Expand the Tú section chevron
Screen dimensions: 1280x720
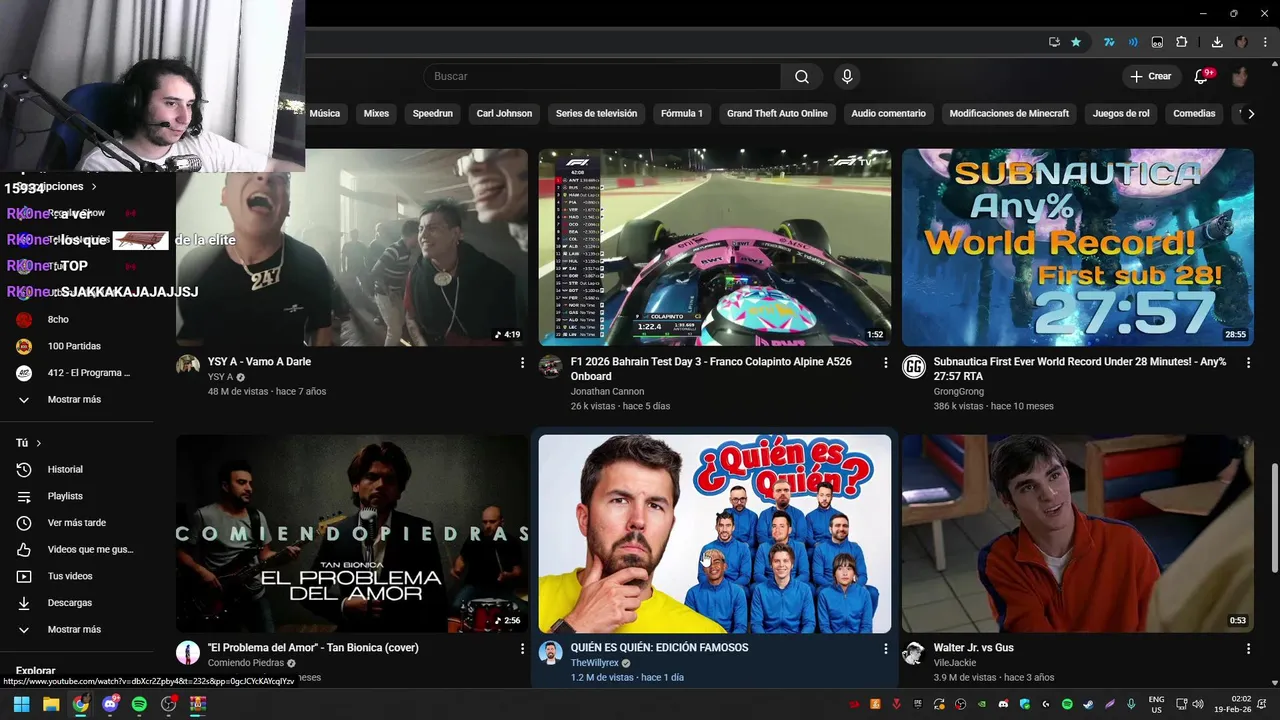[x=39, y=443]
